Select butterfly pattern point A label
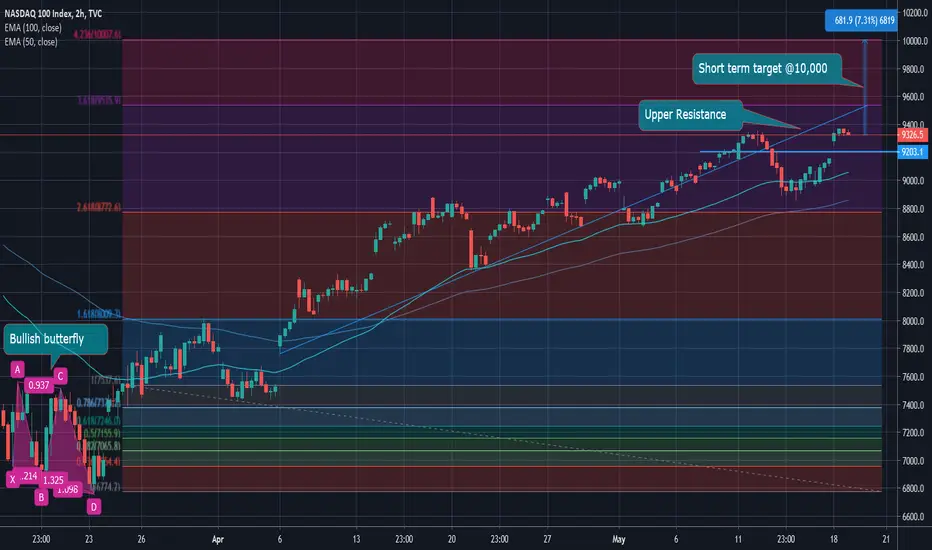This screenshot has width=932, height=550. [x=17, y=370]
